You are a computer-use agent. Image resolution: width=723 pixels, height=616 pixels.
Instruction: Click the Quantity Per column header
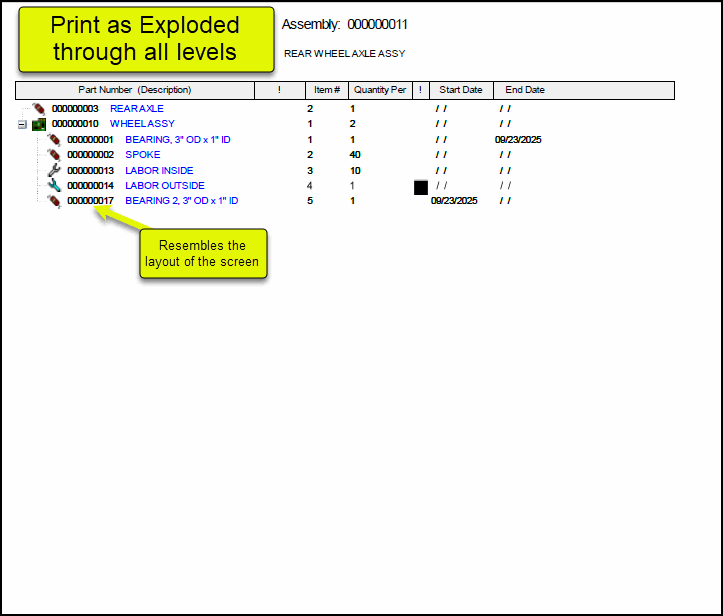(x=379, y=90)
